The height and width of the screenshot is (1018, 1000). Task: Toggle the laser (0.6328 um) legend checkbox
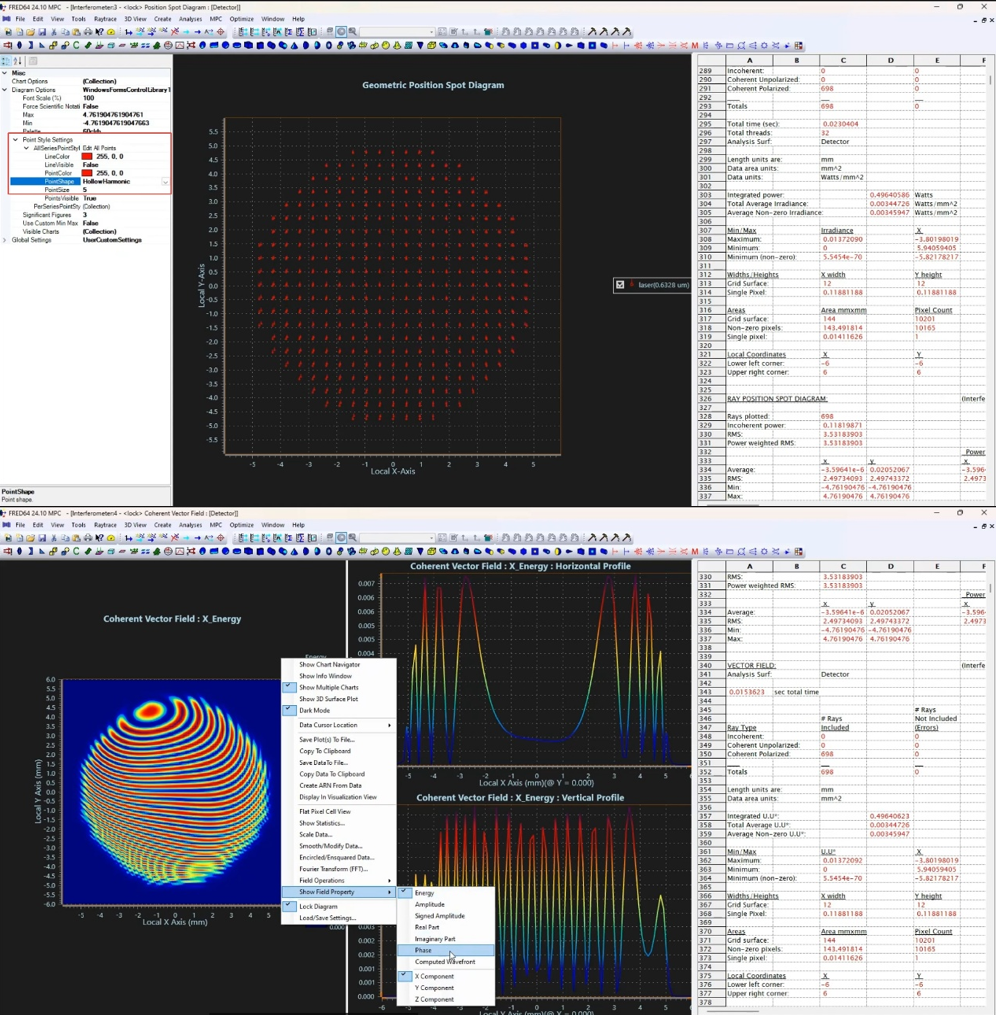point(620,285)
